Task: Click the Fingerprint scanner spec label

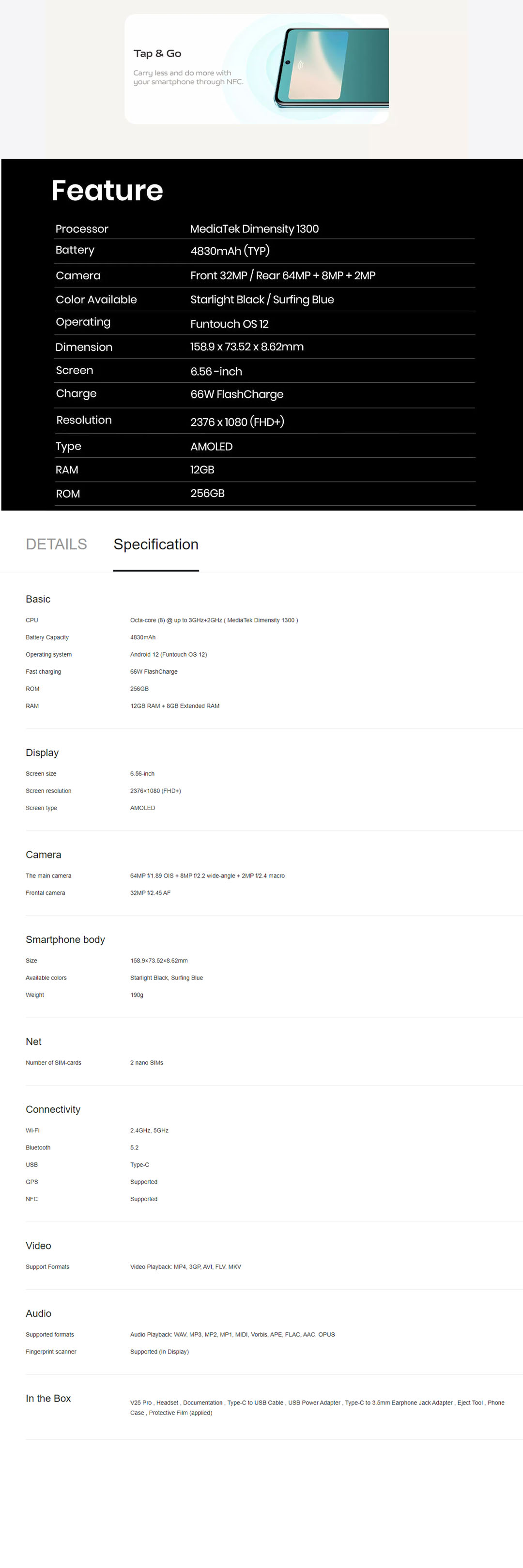Action: tap(51, 1351)
